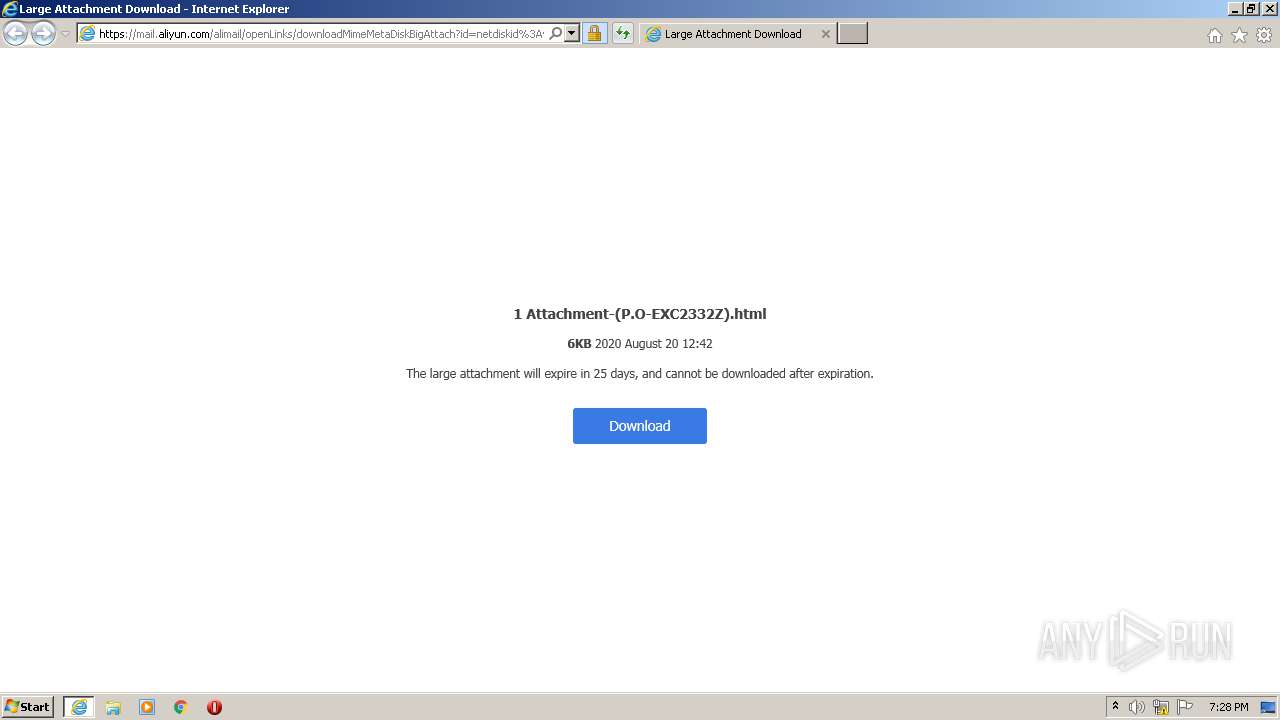This screenshot has width=1280, height=720.
Task: Click the expiration notice text
Action: [x=640, y=374]
